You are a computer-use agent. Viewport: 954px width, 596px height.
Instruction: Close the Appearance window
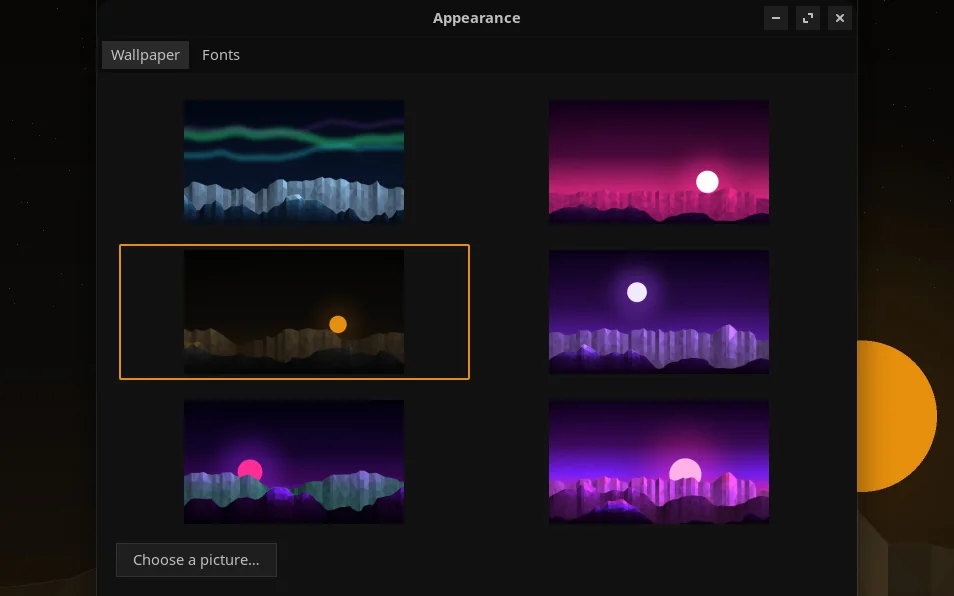click(x=840, y=18)
